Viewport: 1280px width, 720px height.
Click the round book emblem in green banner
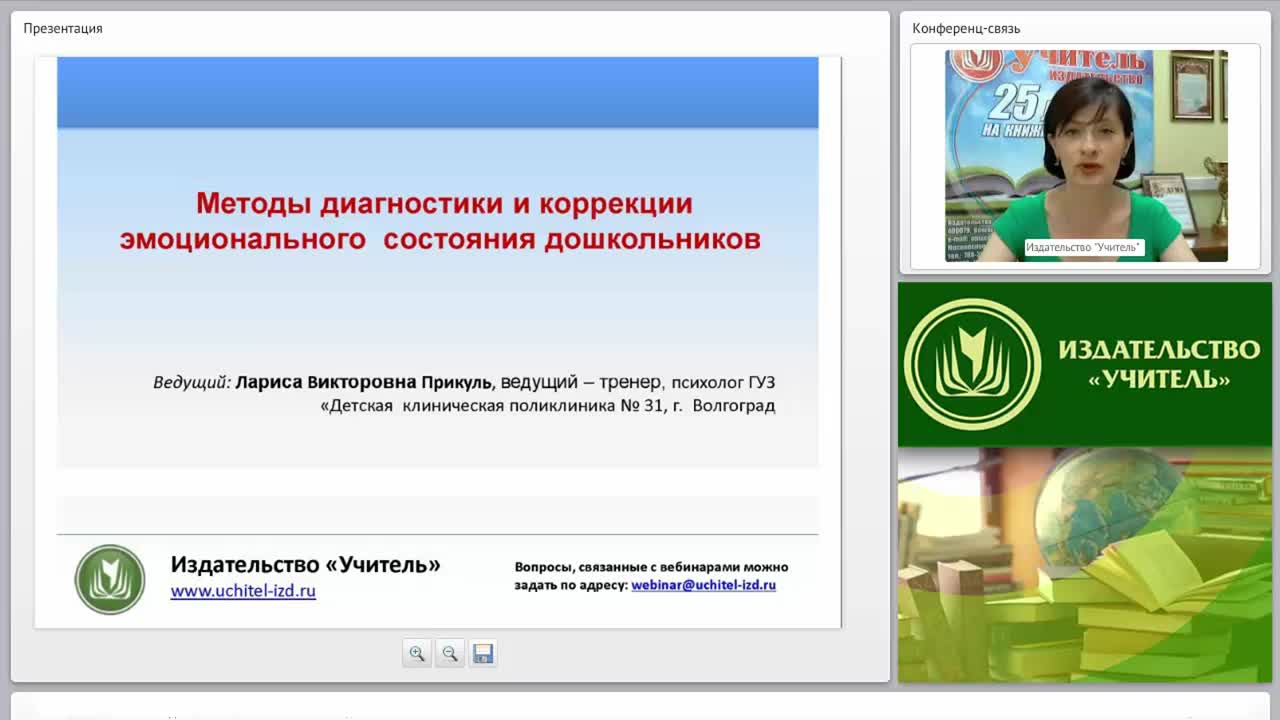point(972,364)
